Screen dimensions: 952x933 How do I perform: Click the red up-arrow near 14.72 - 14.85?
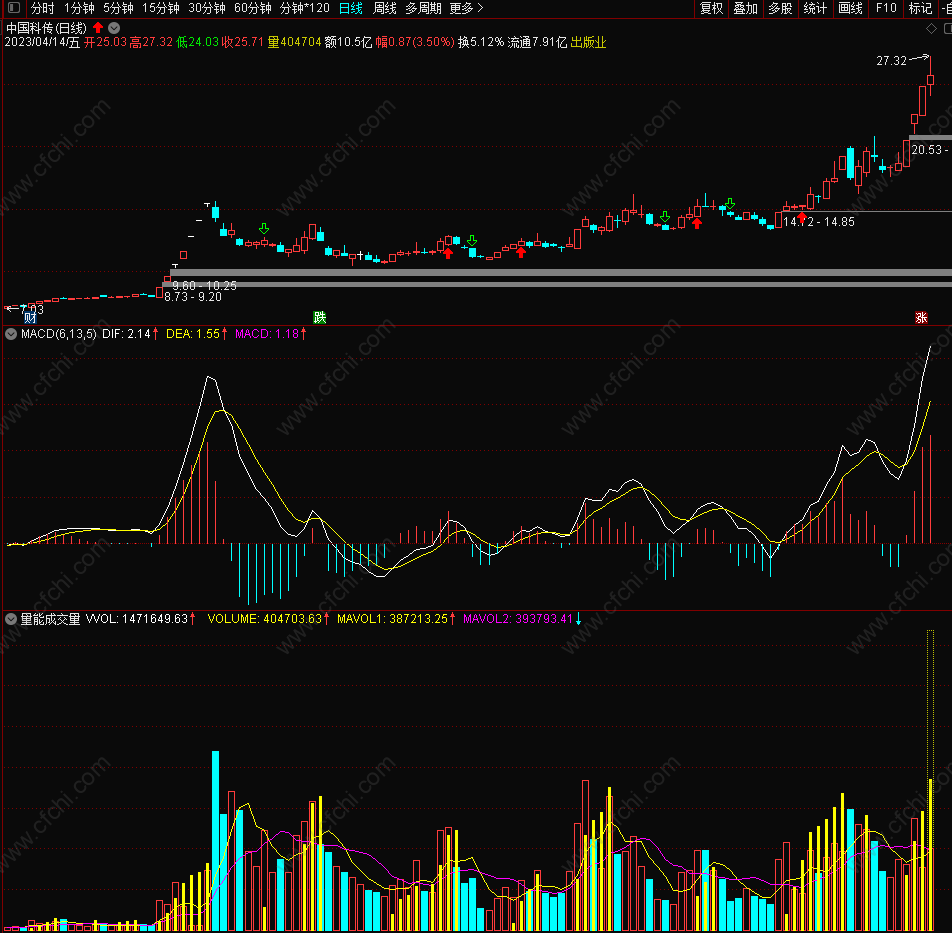coord(802,217)
